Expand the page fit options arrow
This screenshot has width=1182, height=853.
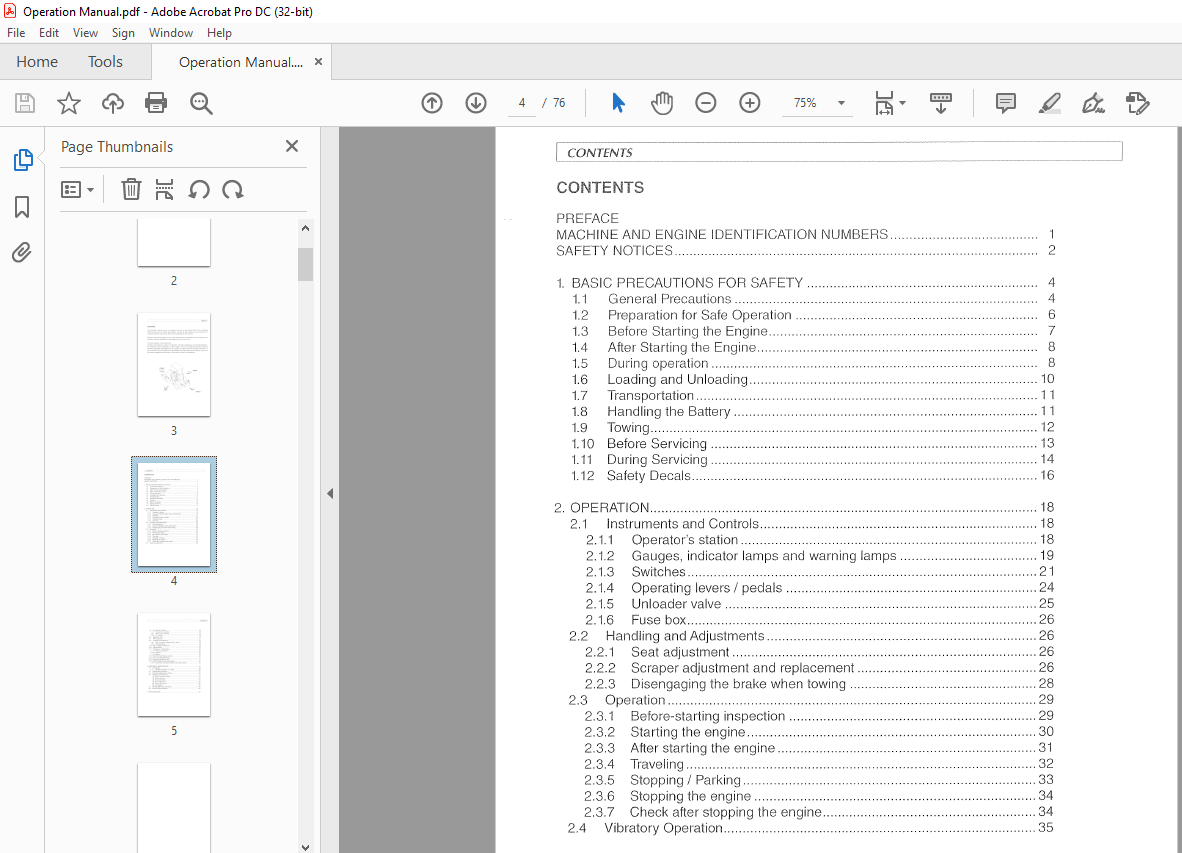tap(902, 103)
